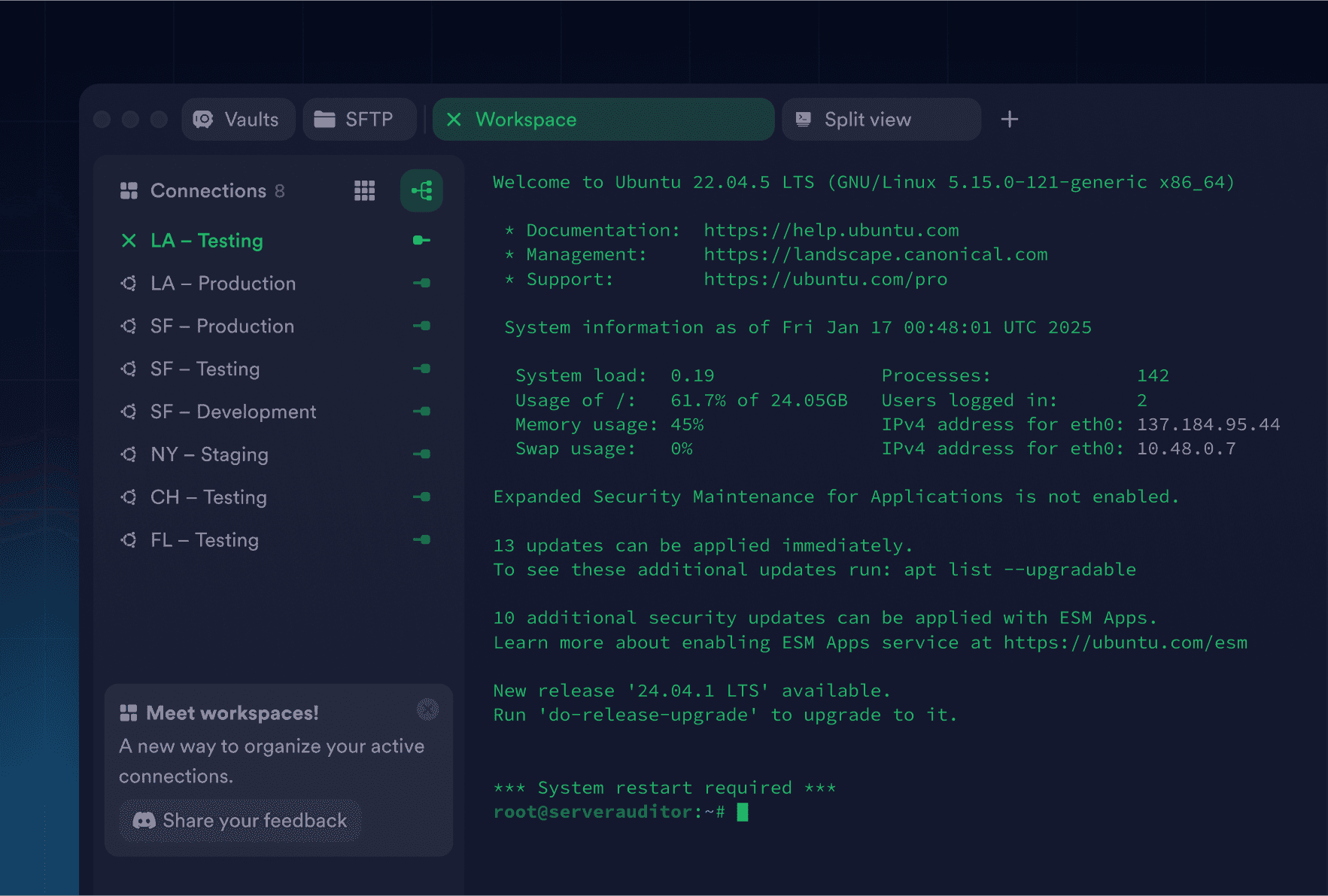Screen dimensions: 1328x896
Task: Open https://help.ubuntu.com link in terminal
Action: click(x=831, y=230)
